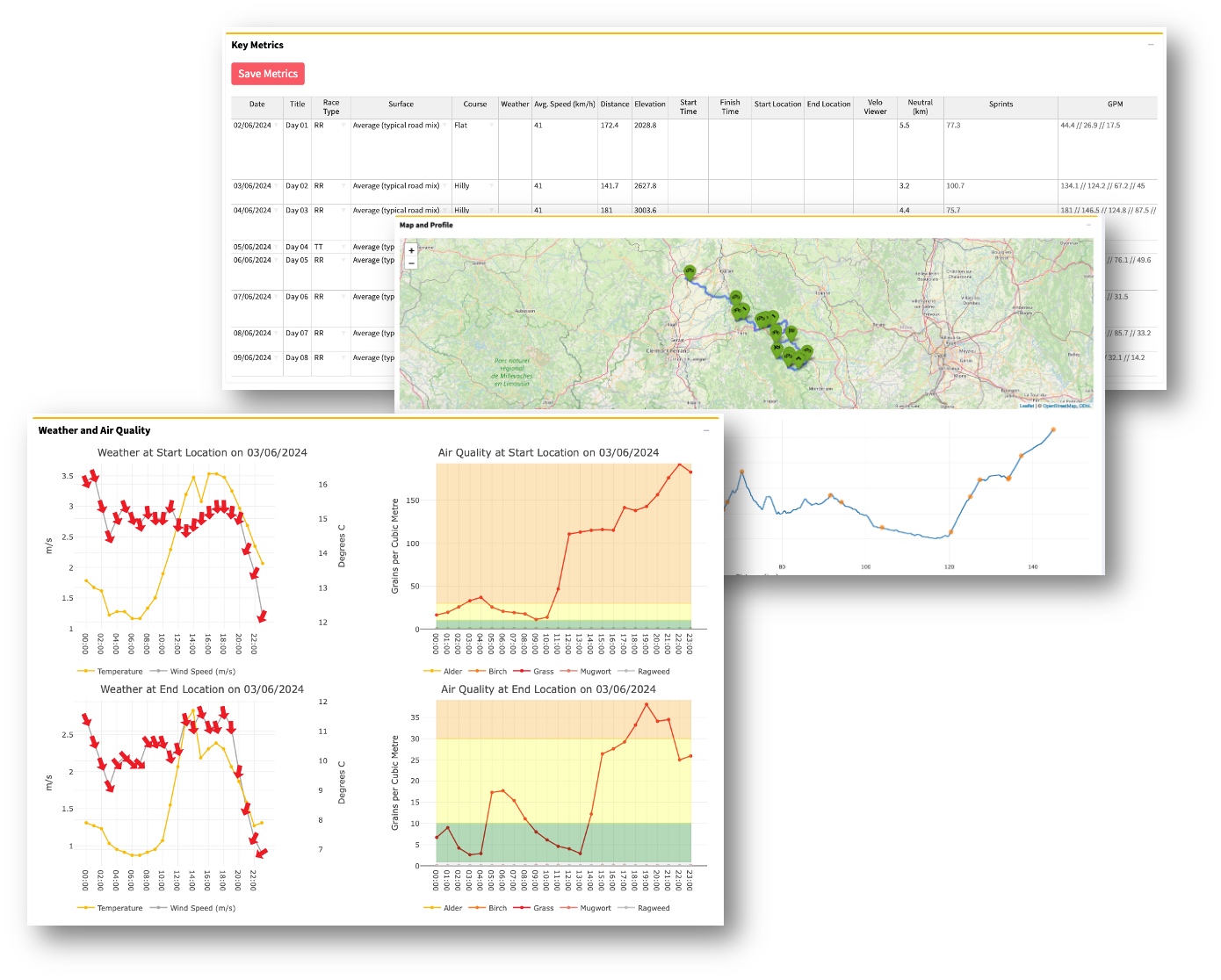
Task: Zoom out on the route map
Action: [409, 264]
